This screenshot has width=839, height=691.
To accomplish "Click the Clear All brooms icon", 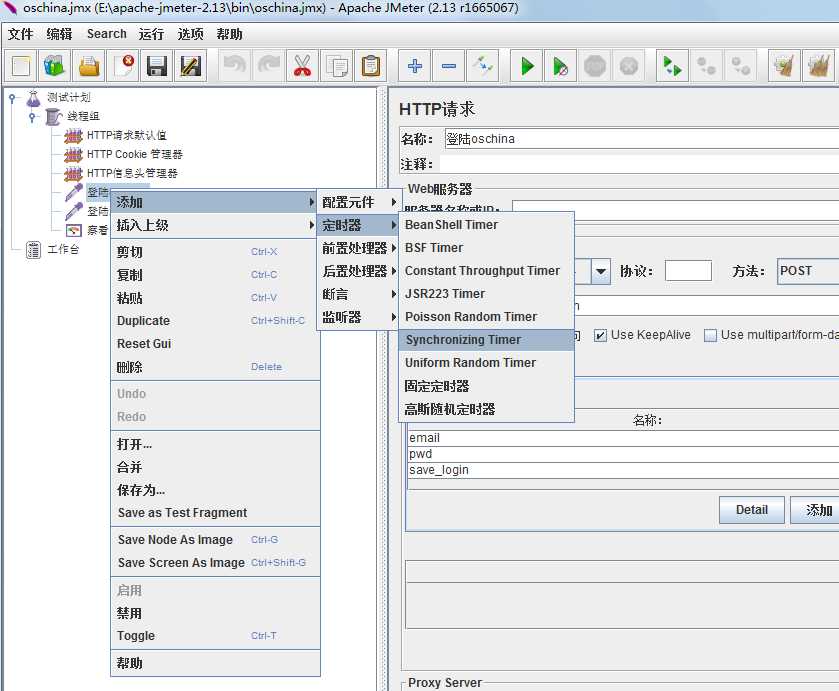I will coord(818,66).
